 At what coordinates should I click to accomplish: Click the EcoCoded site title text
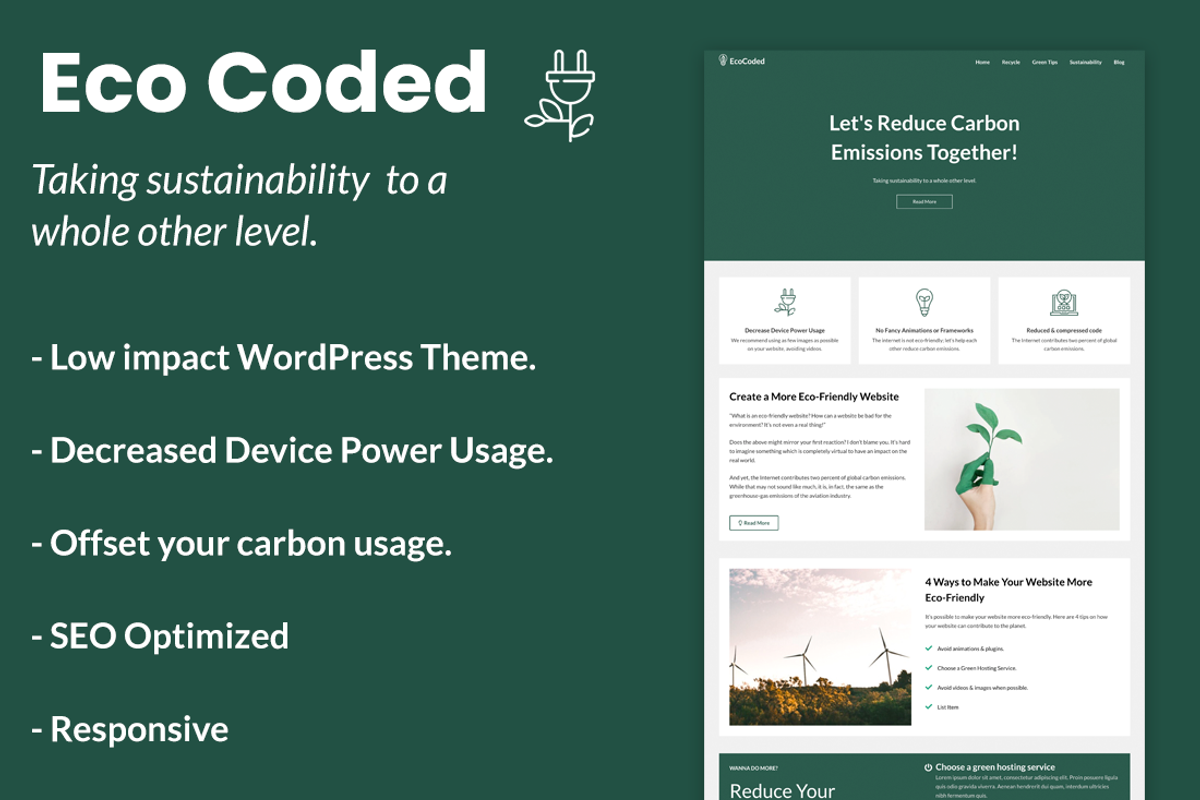(x=747, y=62)
